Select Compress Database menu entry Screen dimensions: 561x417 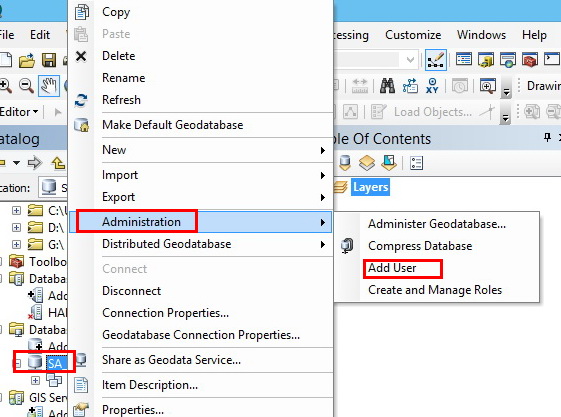pyautogui.click(x=420, y=246)
